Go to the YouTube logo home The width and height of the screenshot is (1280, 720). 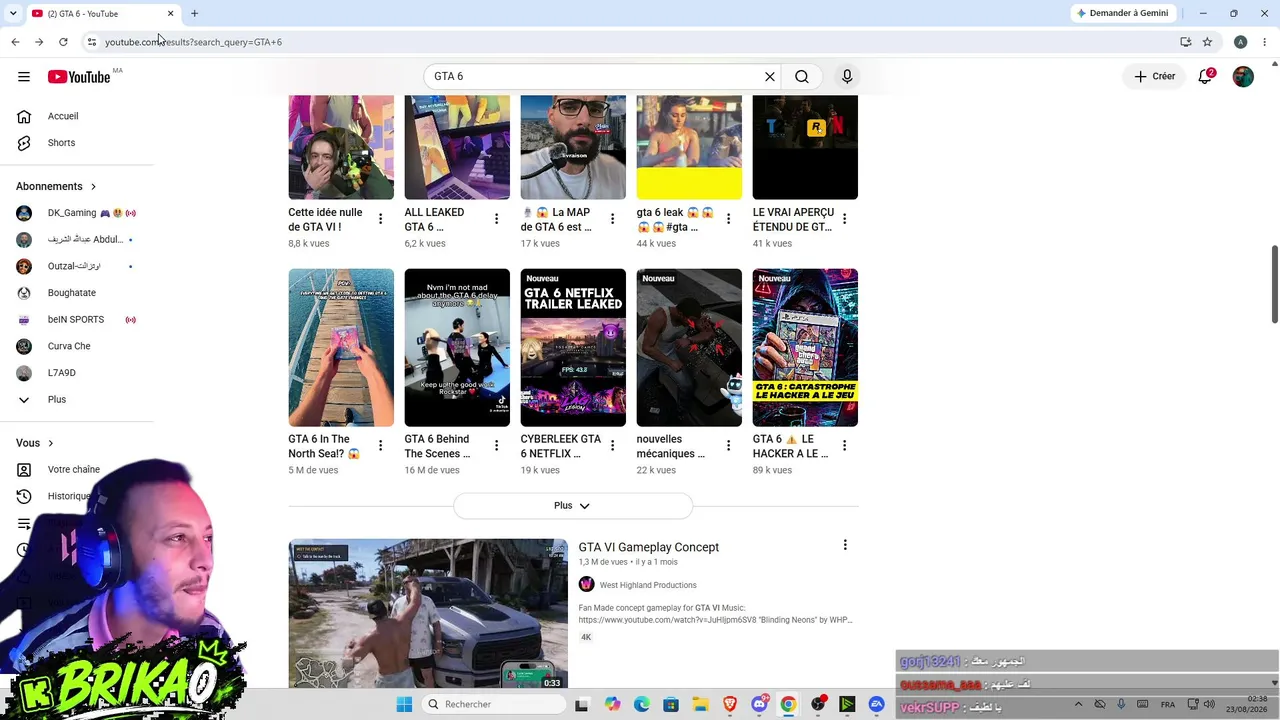[x=79, y=77]
